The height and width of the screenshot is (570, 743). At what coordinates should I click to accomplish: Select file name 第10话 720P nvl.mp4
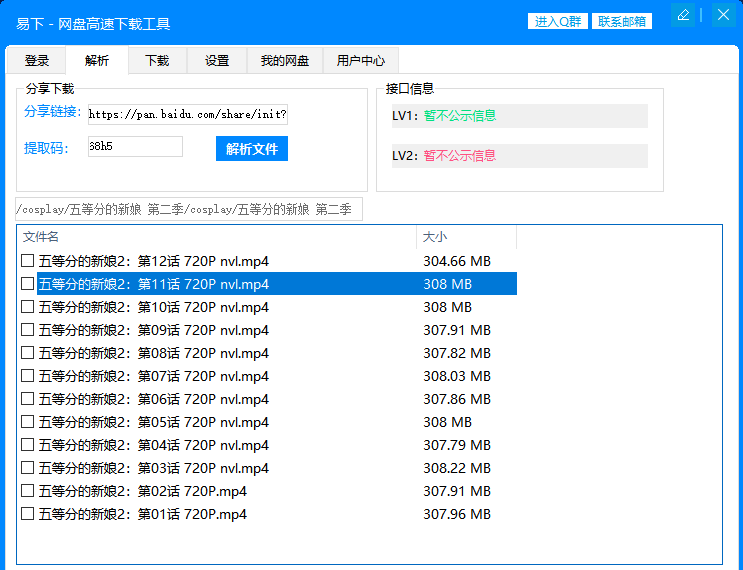tap(154, 307)
